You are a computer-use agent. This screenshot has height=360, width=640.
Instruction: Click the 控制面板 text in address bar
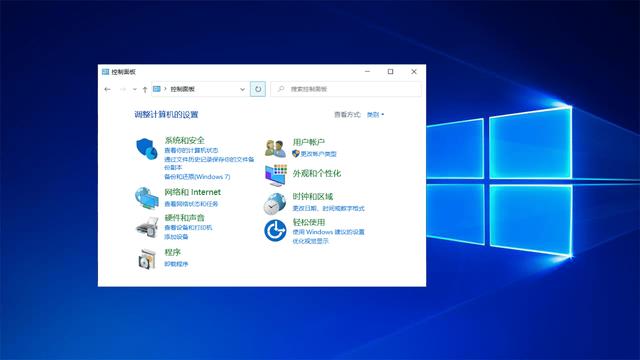click(182, 89)
